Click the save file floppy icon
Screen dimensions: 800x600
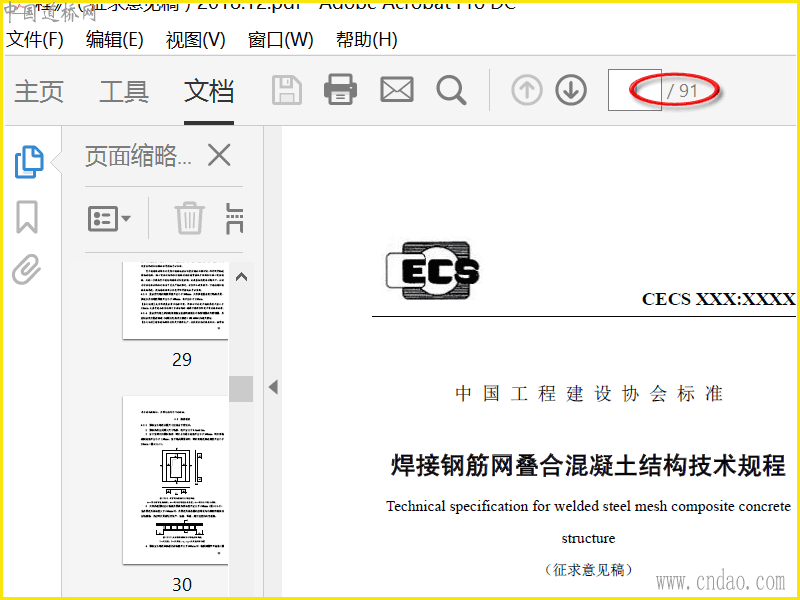pyautogui.click(x=287, y=90)
